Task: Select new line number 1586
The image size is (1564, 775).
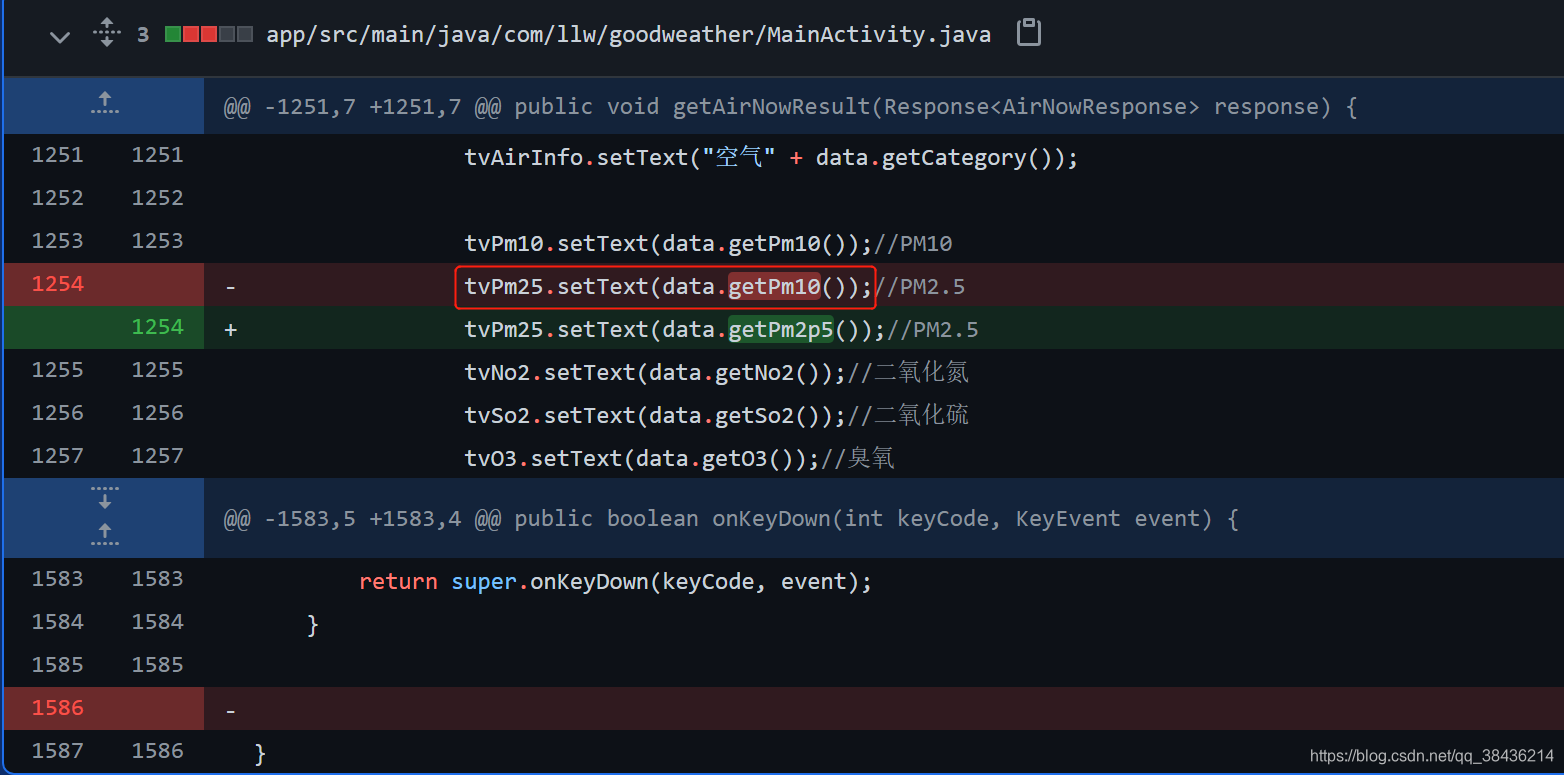Action: coord(158,751)
